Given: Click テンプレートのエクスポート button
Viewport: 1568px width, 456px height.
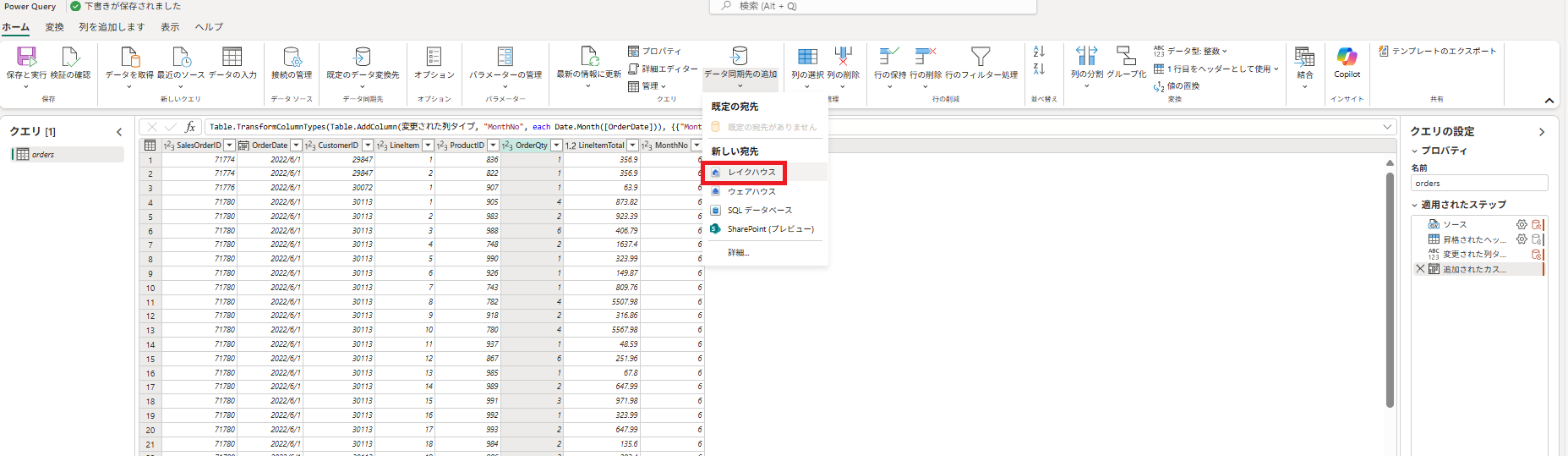Looking at the screenshot, I should point(1437,52).
